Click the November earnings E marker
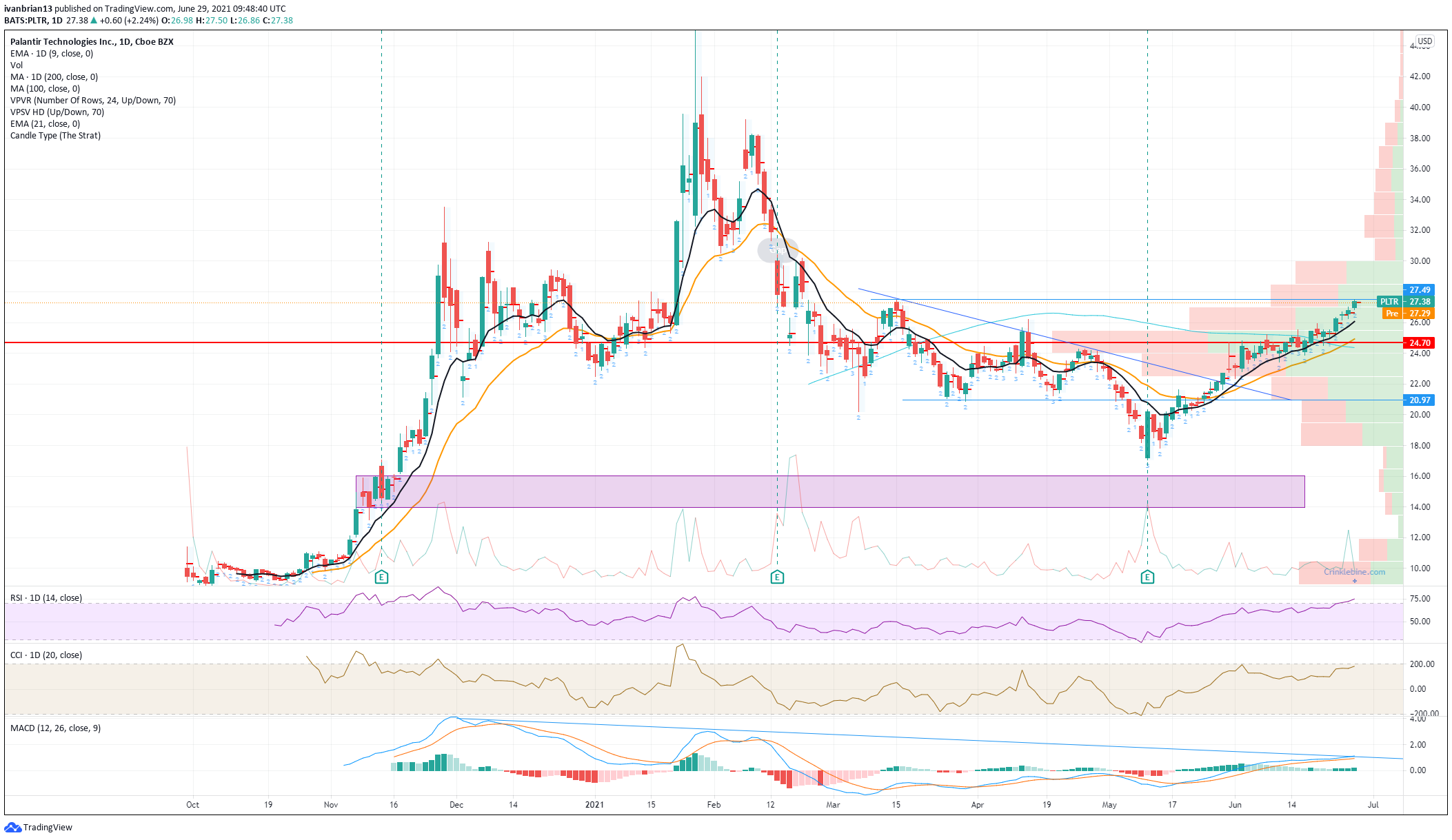 point(381,577)
